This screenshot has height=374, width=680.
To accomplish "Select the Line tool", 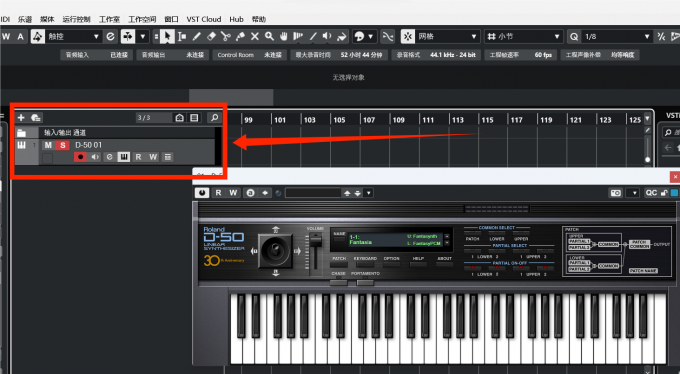I will pyautogui.click(x=313, y=36).
